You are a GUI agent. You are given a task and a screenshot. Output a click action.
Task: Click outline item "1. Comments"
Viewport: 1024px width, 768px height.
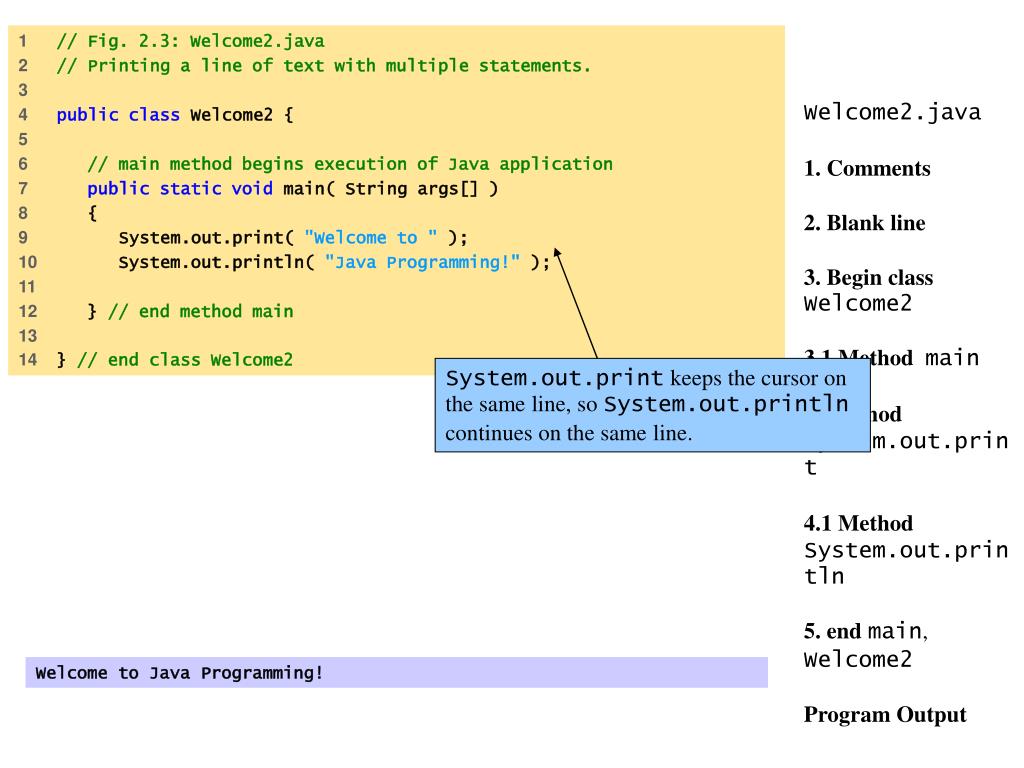tap(867, 168)
